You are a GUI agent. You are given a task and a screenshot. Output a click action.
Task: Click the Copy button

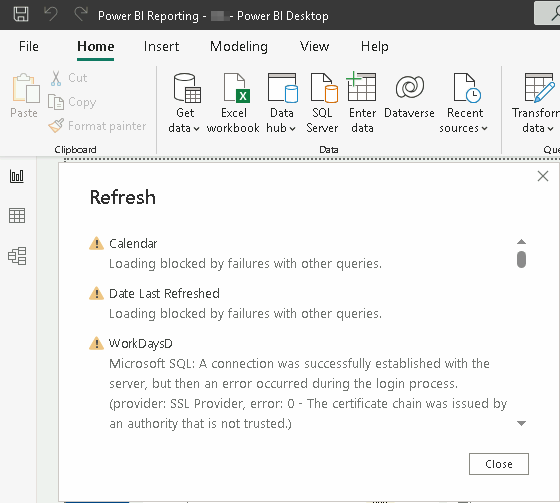(x=72, y=102)
